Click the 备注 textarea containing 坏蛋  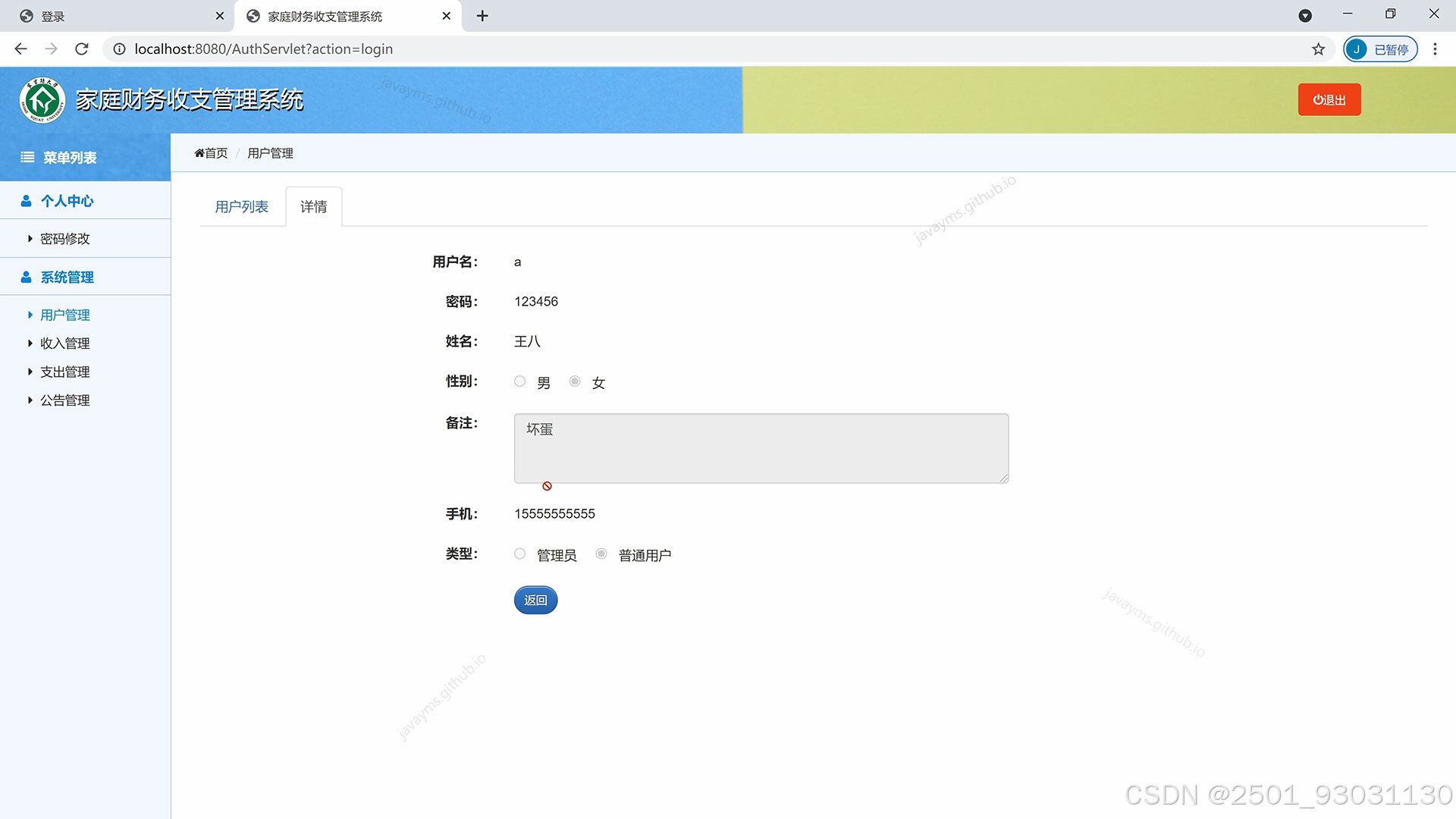coord(761,448)
